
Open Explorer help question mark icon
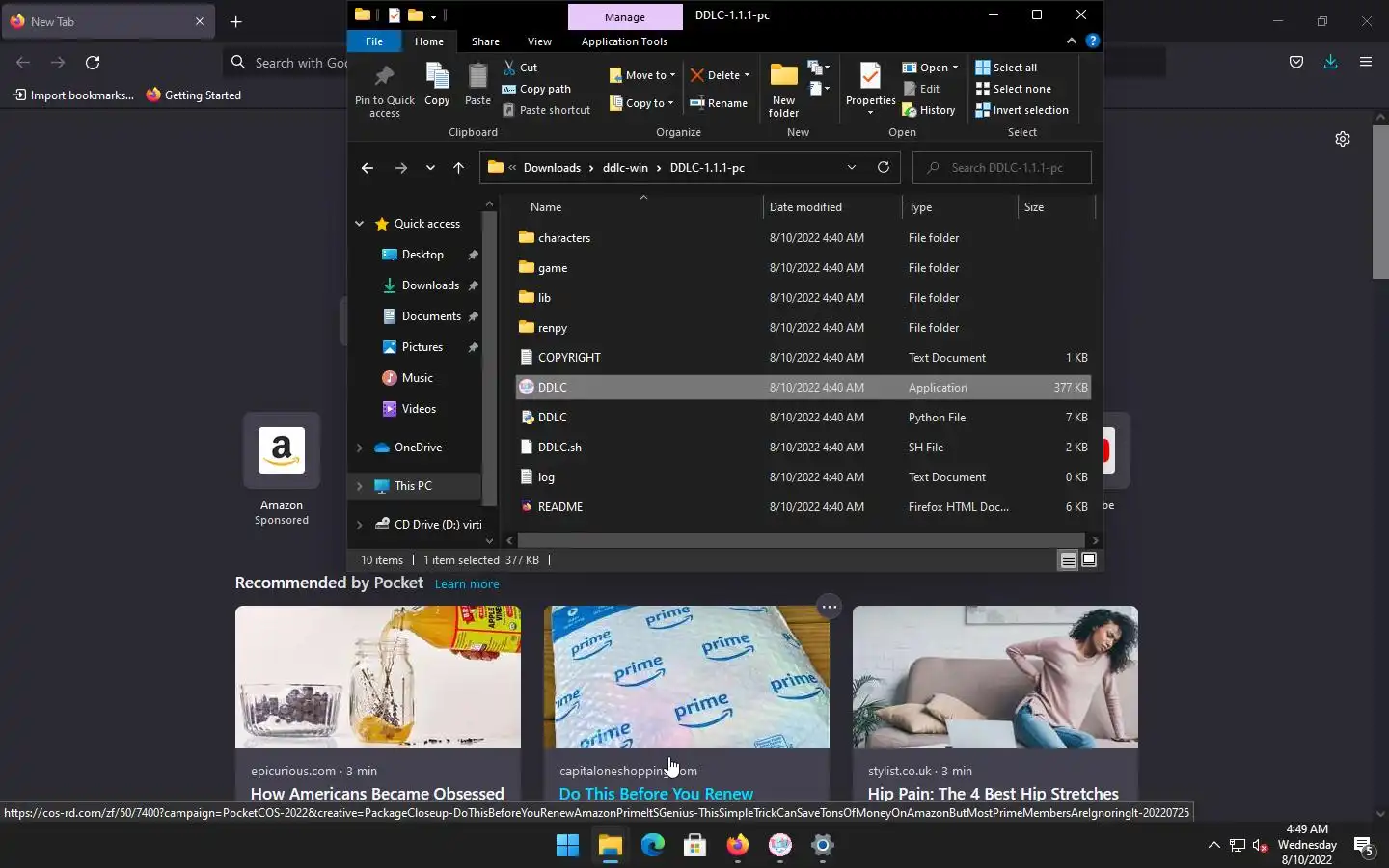1092,41
